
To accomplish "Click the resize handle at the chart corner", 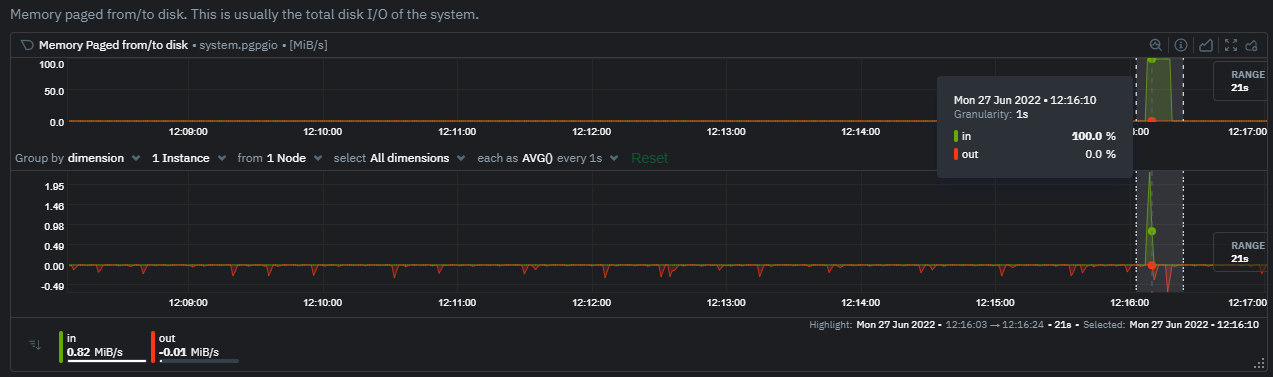I will click(x=1262, y=364).
